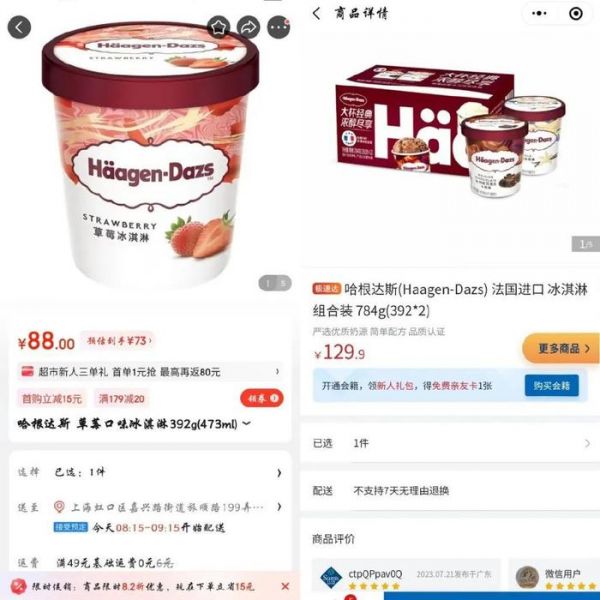600x600 pixels.
Task: Expand the 哈根达斯 草莓口味 product title chevron
Action: point(247,423)
